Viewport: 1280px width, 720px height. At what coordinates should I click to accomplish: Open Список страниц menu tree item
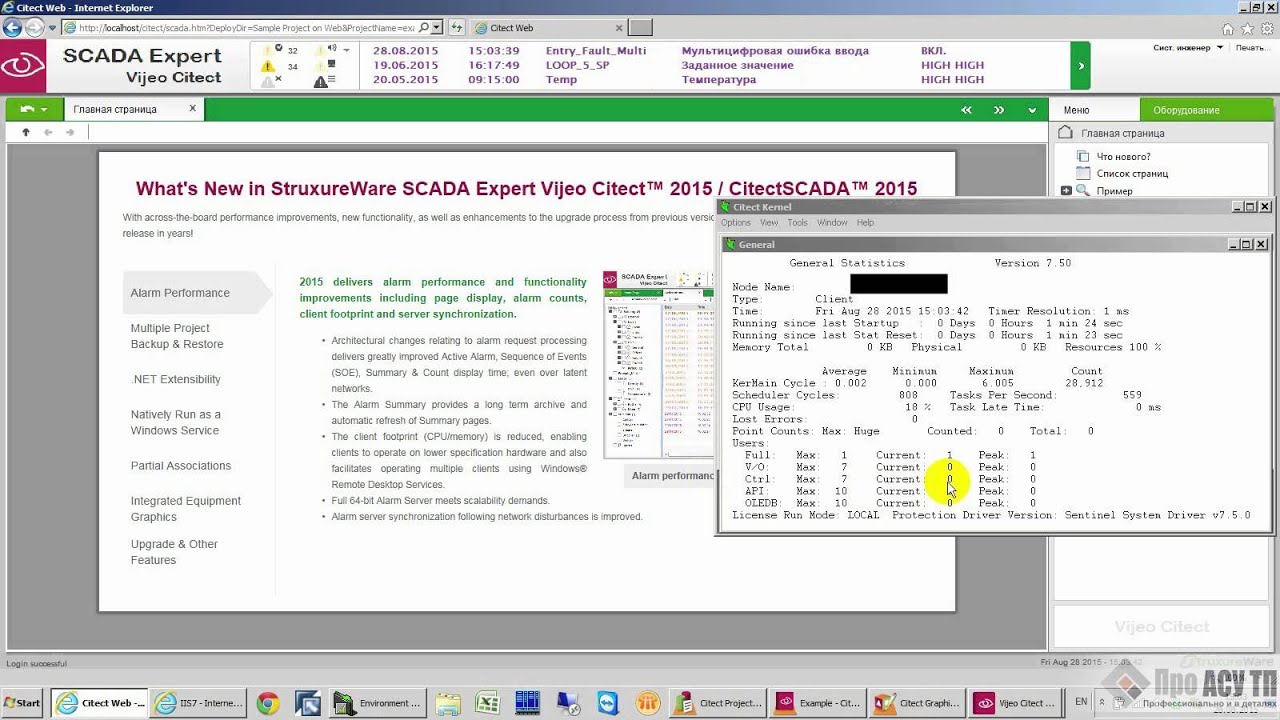(x=1132, y=174)
